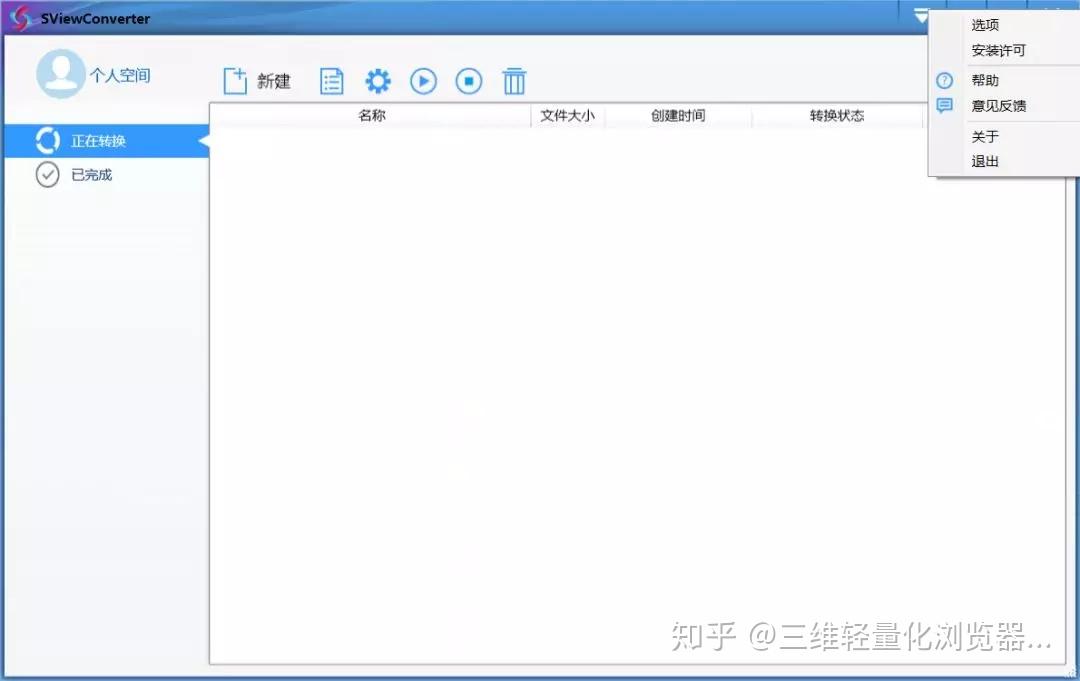Switch to the 正在转换 tab

tap(90, 140)
